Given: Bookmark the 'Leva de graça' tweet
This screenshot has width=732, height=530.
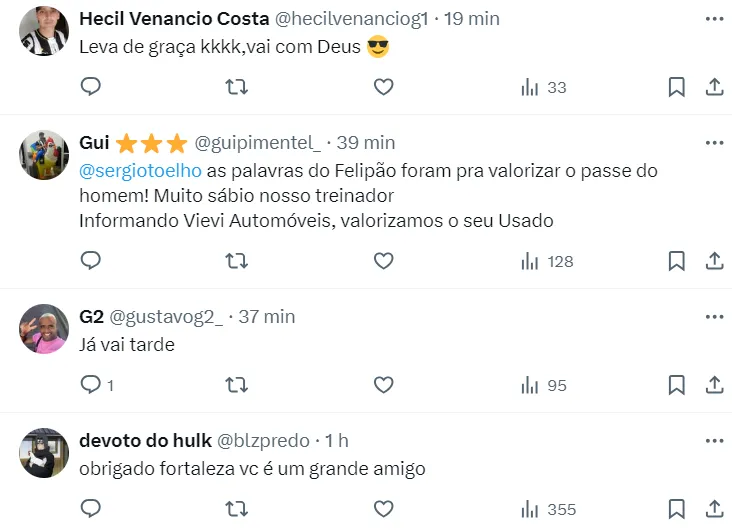Looking at the screenshot, I should click(676, 87).
